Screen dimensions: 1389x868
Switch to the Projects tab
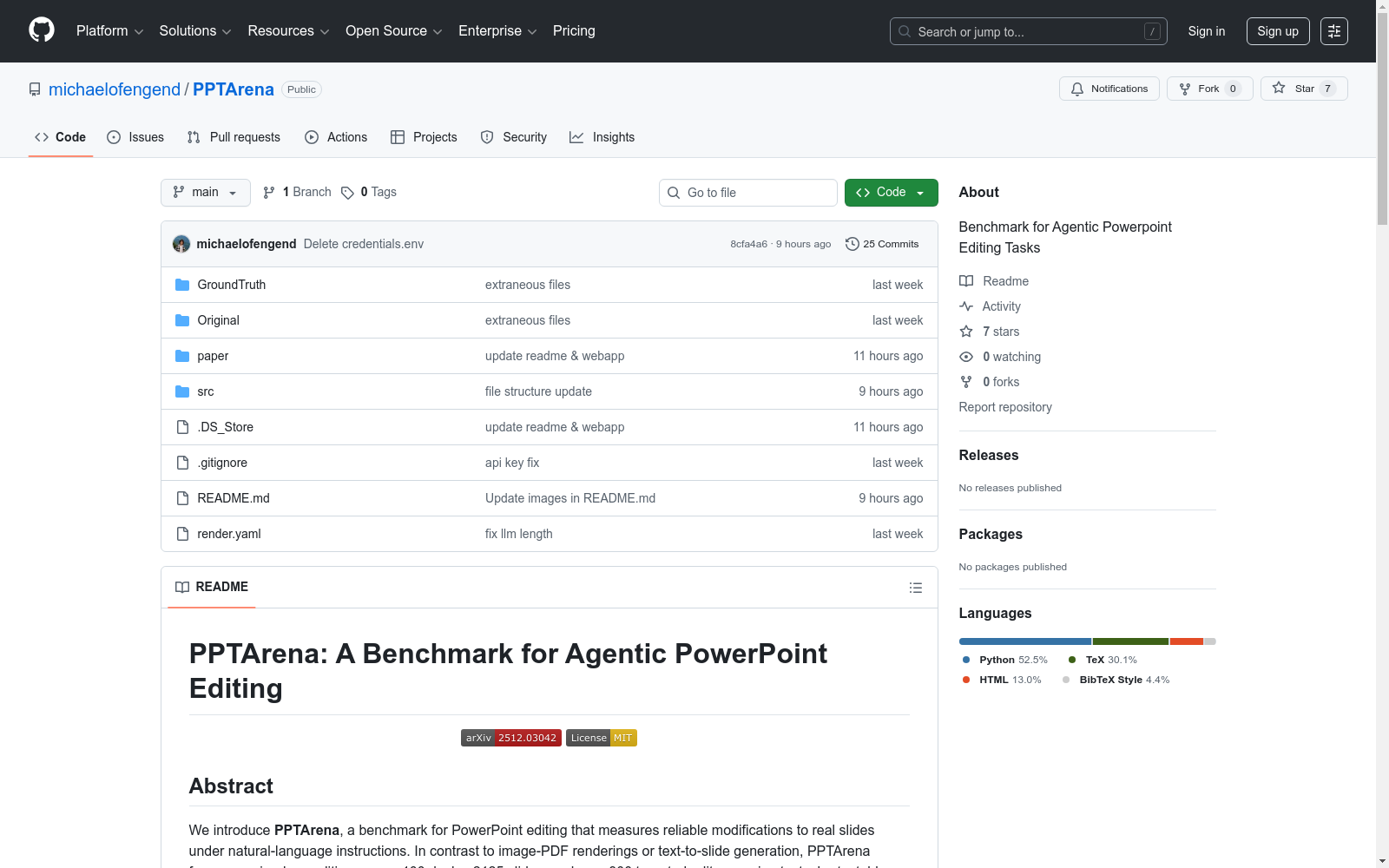[x=424, y=137]
